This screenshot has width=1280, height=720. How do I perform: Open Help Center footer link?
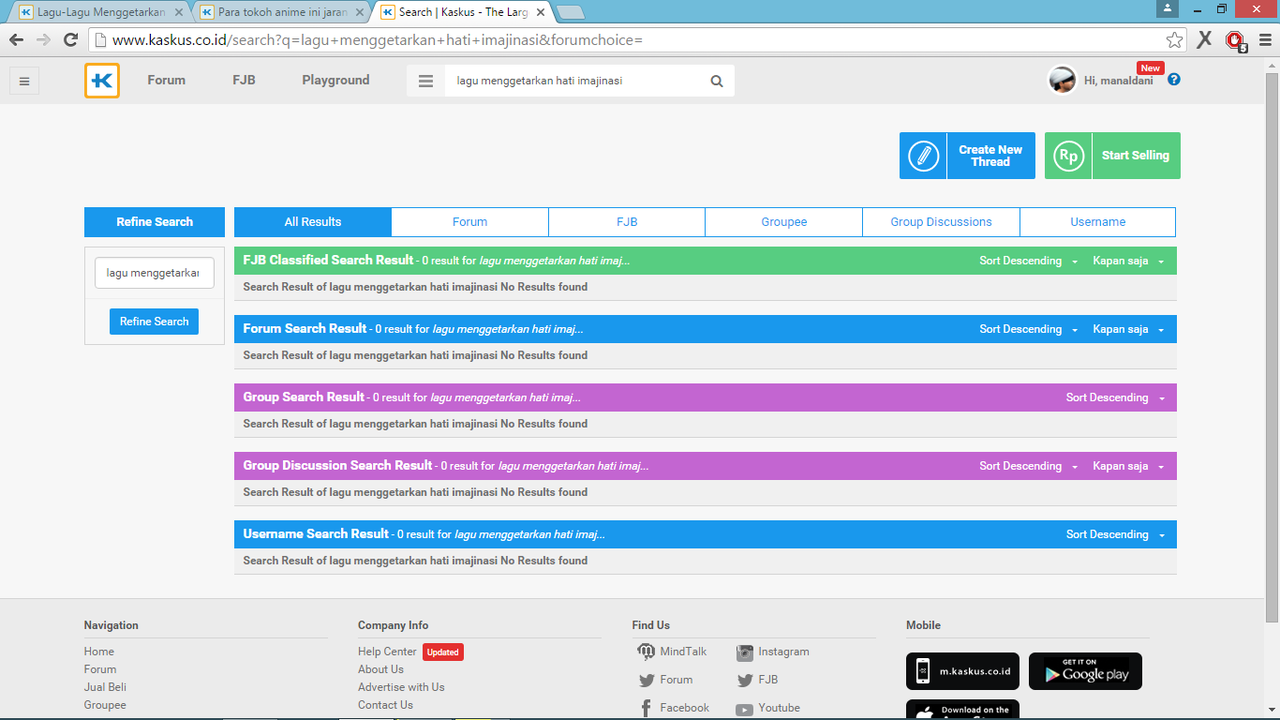[x=387, y=652]
